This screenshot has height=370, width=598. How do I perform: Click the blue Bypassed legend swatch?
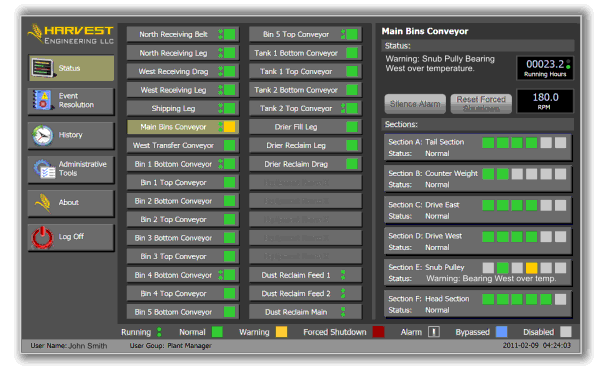pos(501,332)
